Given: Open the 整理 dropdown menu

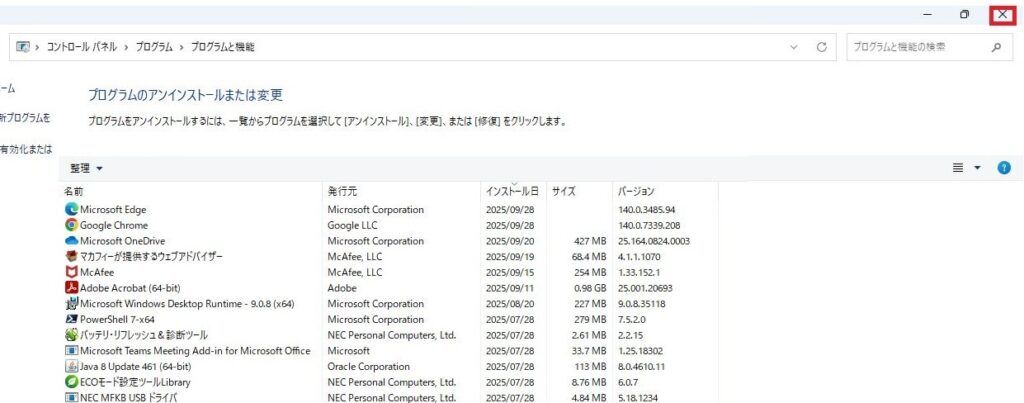Looking at the screenshot, I should point(87,168).
